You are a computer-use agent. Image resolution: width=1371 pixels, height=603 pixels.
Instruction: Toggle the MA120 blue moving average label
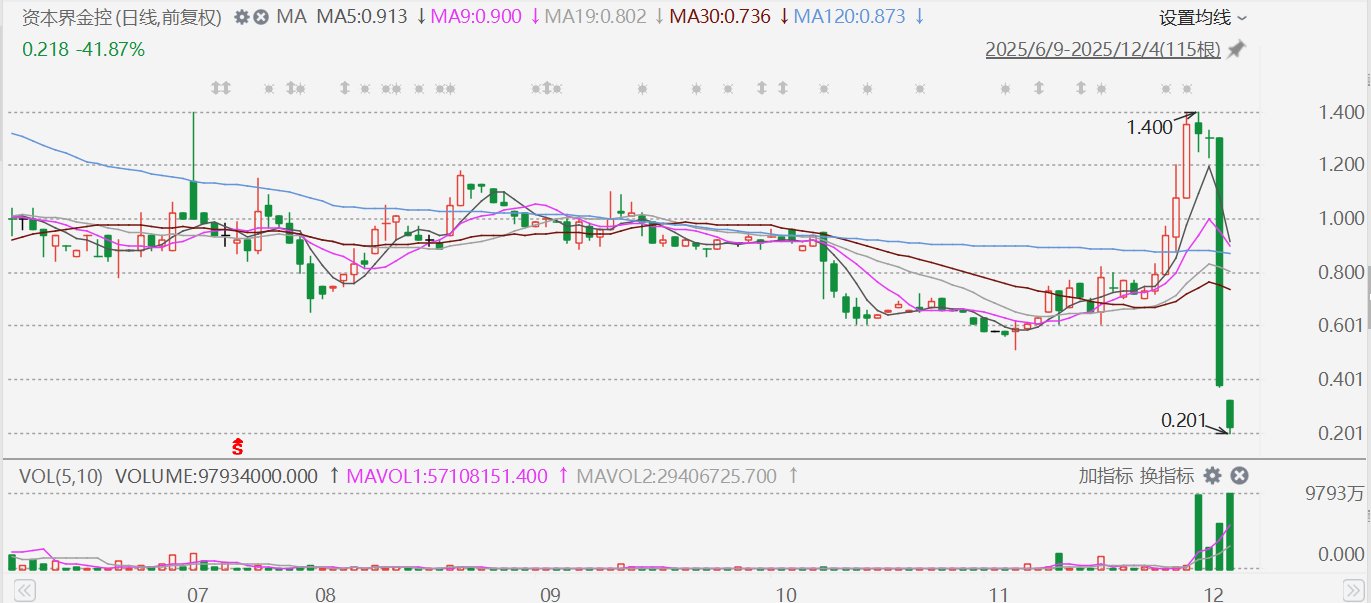click(857, 17)
